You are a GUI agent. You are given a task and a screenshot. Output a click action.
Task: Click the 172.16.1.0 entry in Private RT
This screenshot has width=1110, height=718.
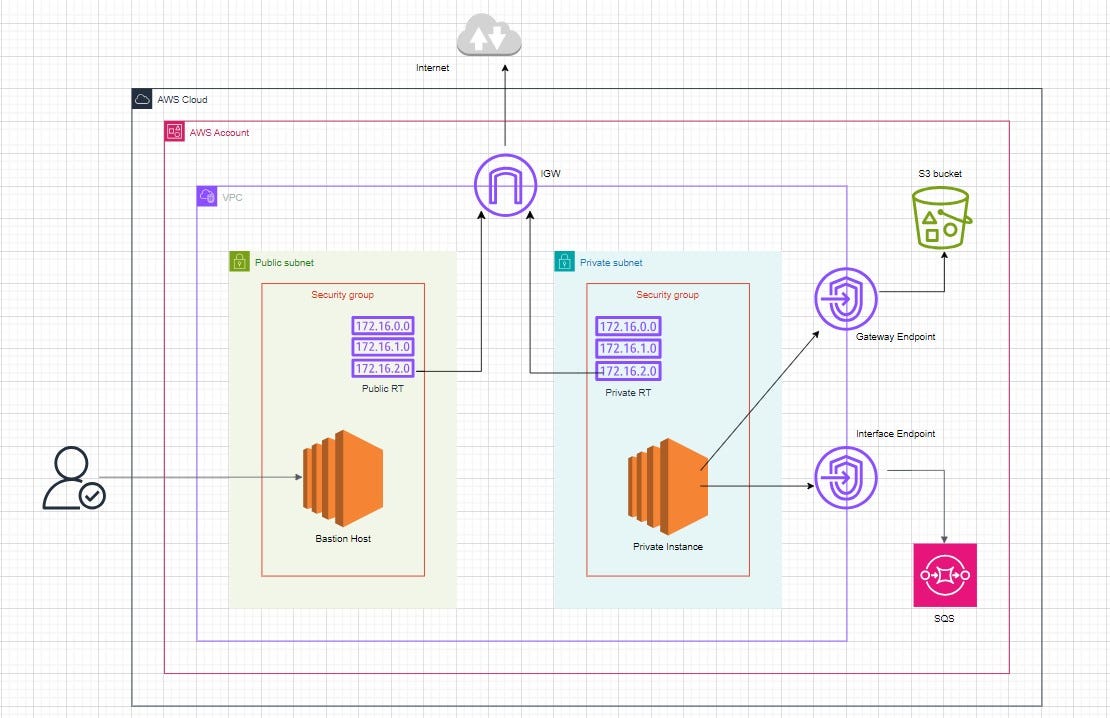pos(628,348)
